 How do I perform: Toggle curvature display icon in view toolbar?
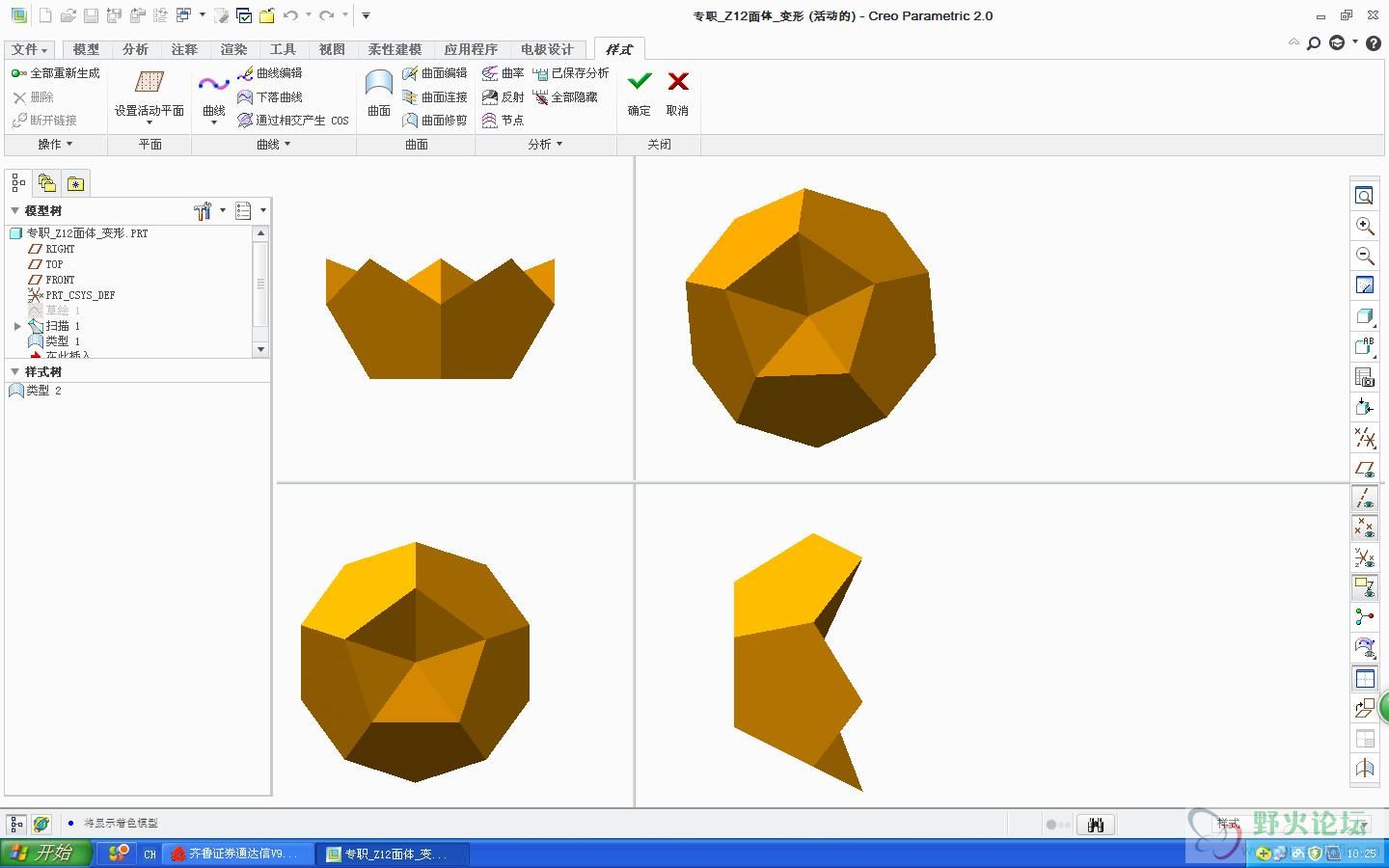click(x=1365, y=647)
